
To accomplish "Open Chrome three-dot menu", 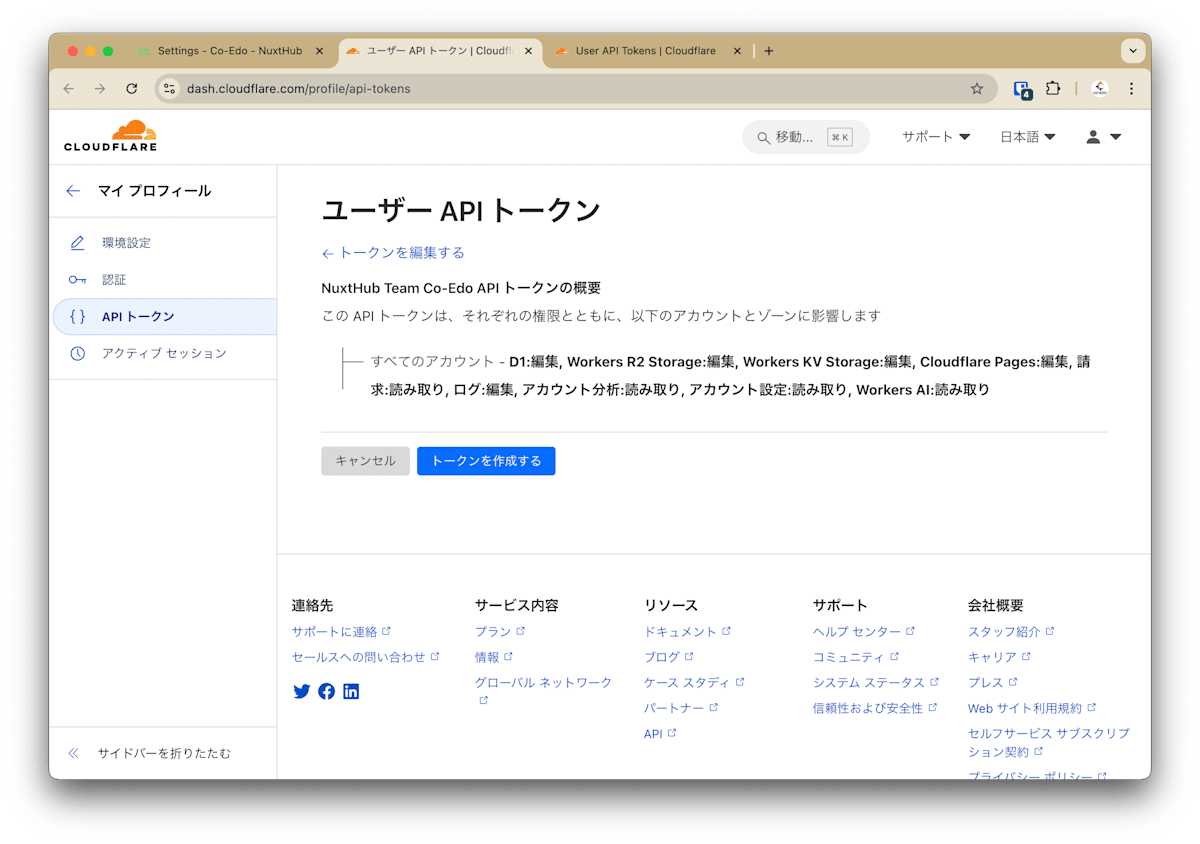I will pyautogui.click(x=1131, y=89).
